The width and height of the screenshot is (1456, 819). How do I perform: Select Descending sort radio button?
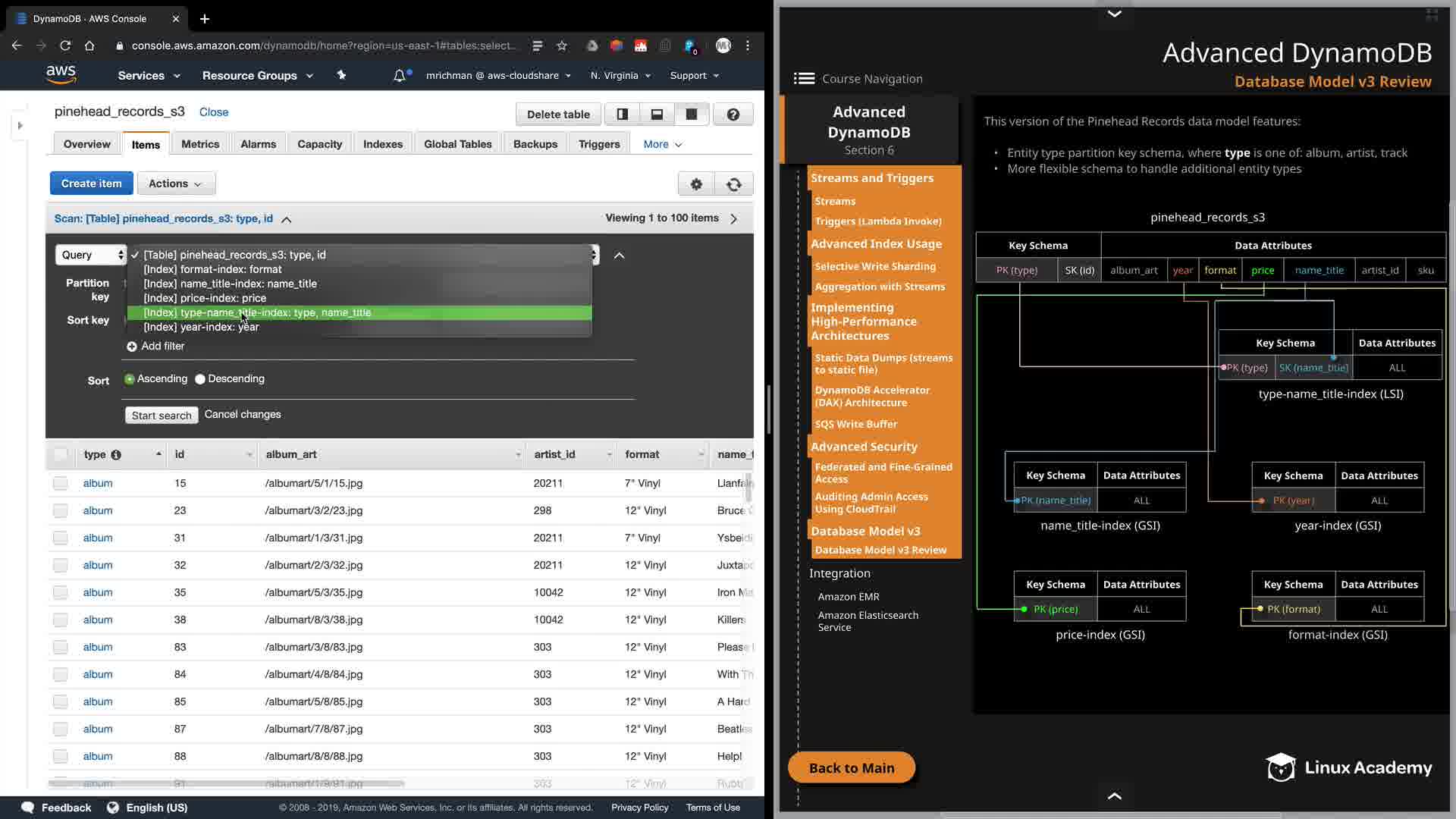(200, 379)
